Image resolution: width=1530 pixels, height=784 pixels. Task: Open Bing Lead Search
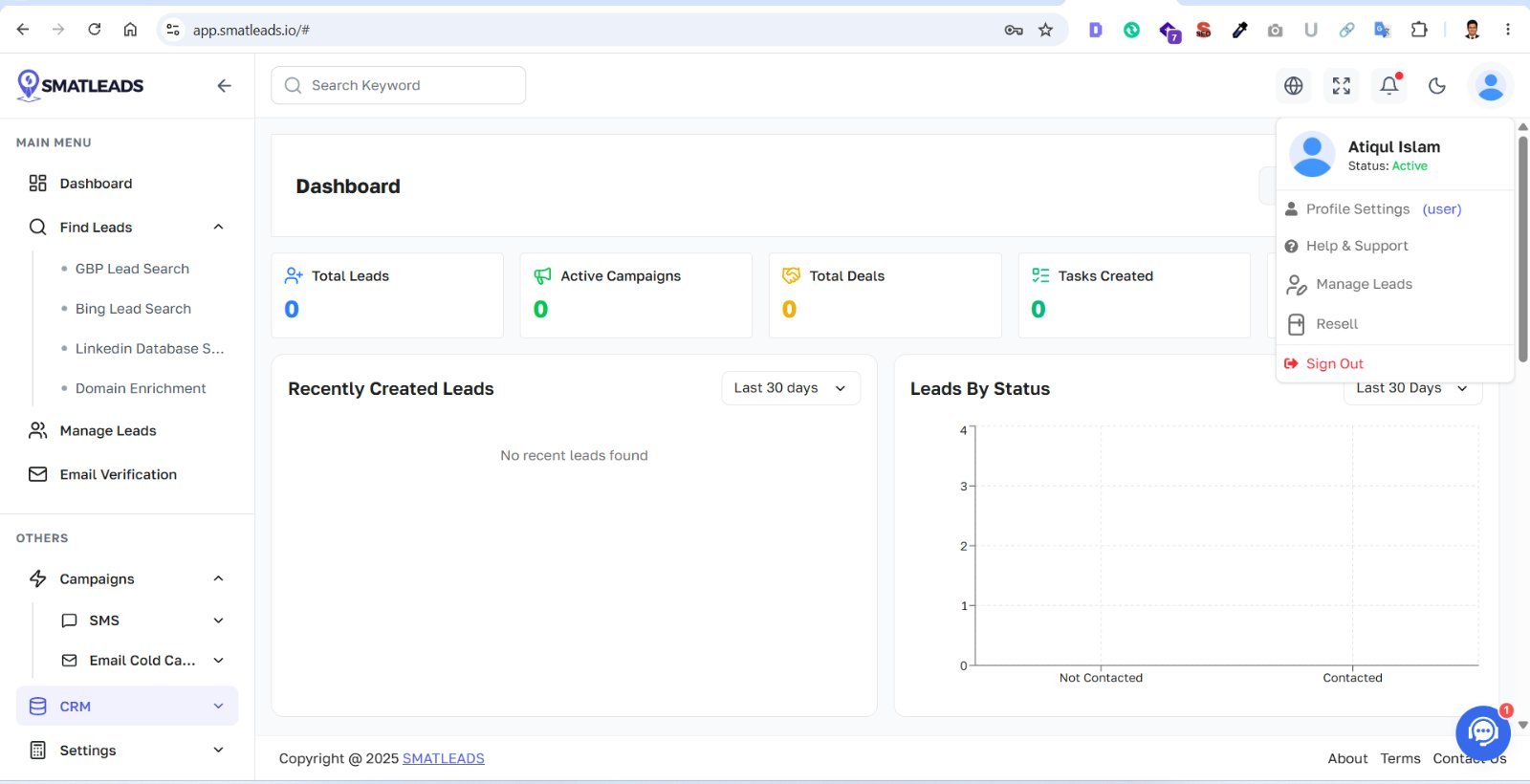[x=133, y=309]
